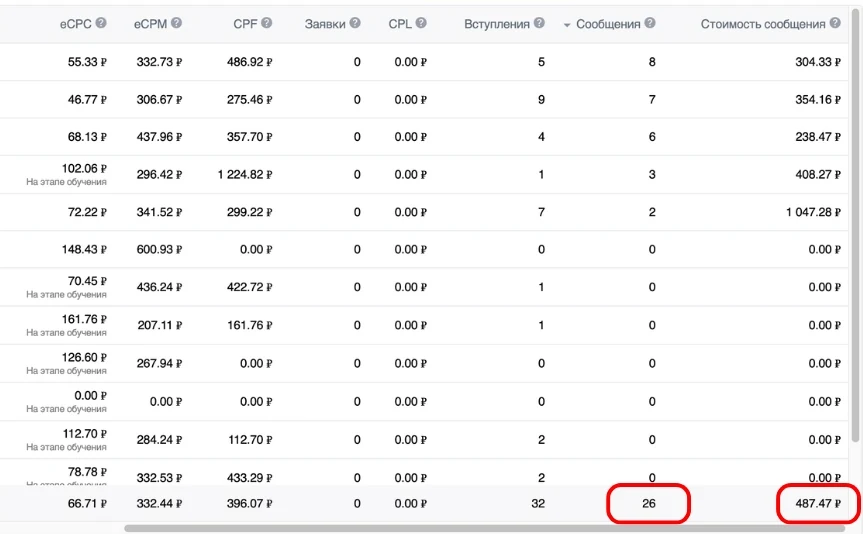Select total messages value 26

tap(648, 503)
